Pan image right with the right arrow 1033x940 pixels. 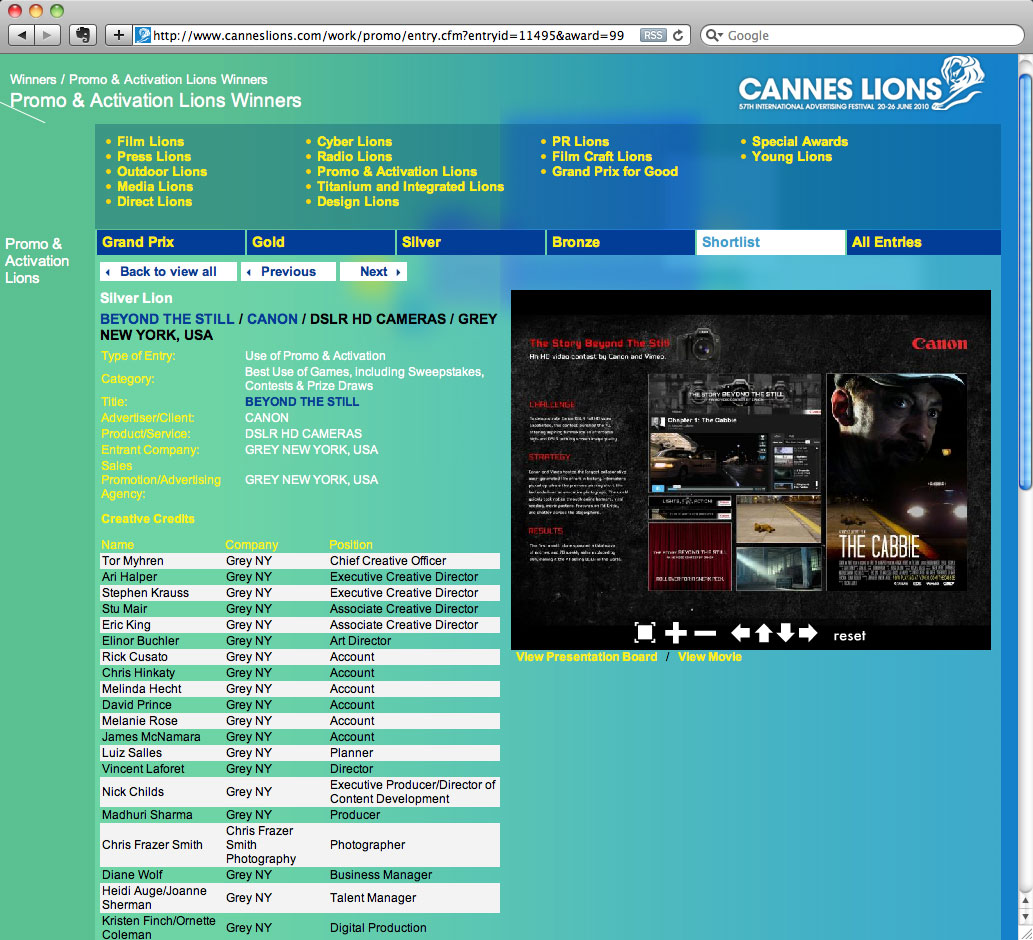(808, 633)
